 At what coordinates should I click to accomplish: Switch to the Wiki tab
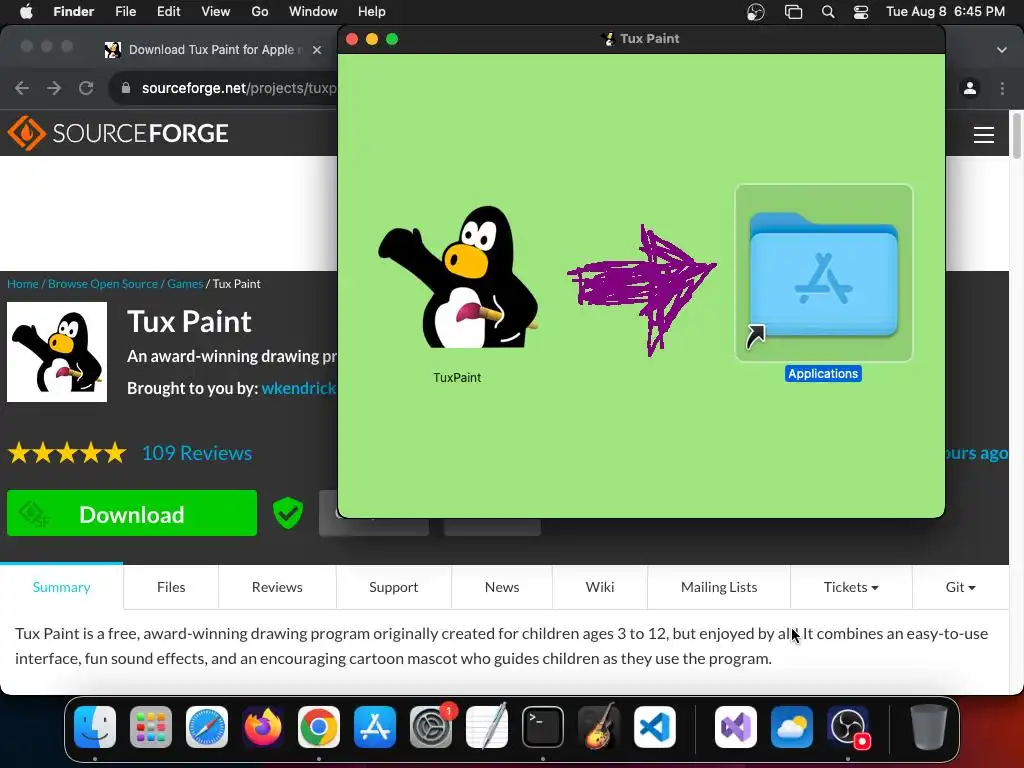pos(600,587)
